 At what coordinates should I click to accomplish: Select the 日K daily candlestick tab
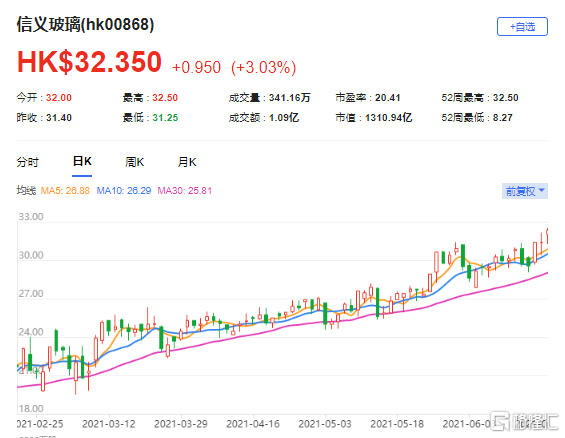click(82, 161)
